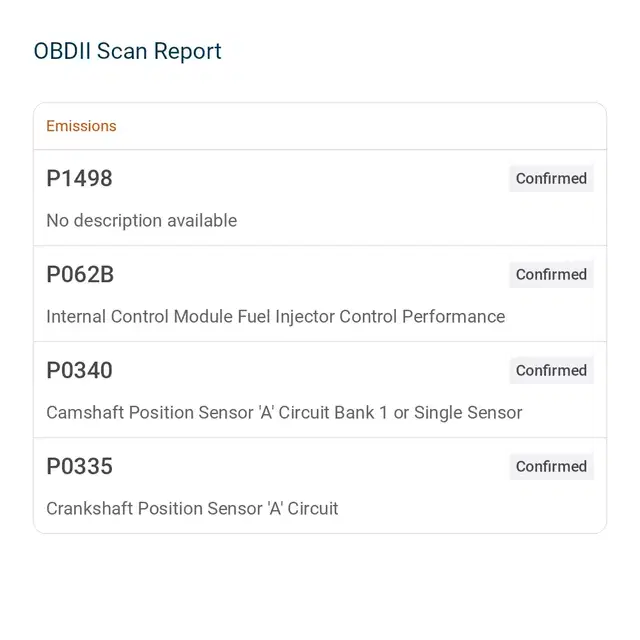Image resolution: width=640 pixels, height=640 pixels.
Task: Click Confirmed badge for P0335
Action: (x=551, y=466)
